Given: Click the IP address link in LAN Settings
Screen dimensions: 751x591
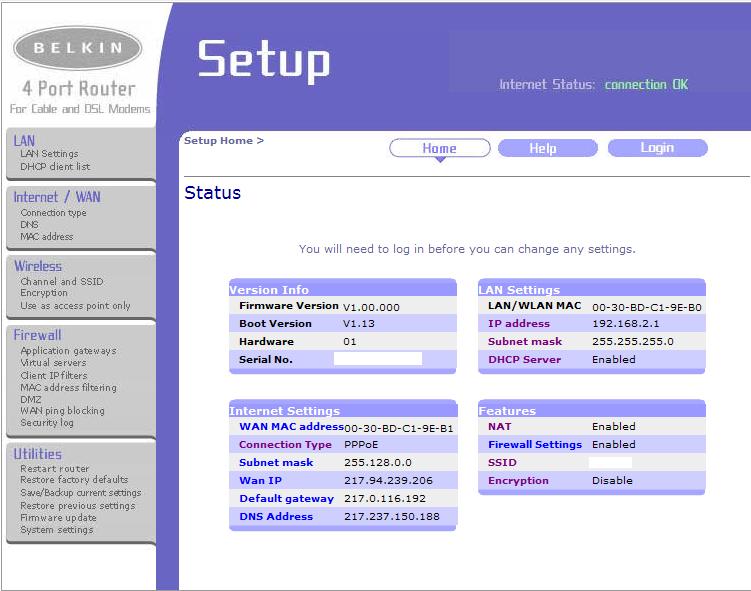Looking at the screenshot, I should tap(519, 324).
